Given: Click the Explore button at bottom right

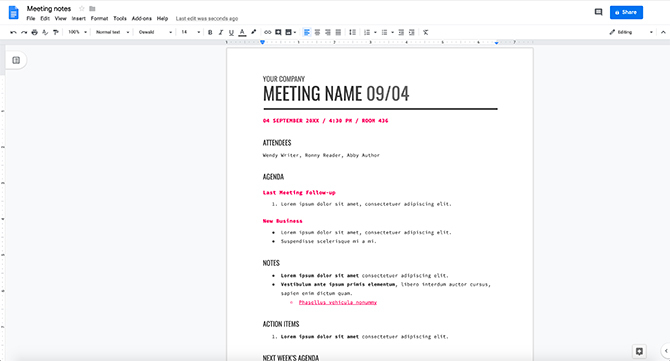Looking at the screenshot, I should tap(639, 351).
